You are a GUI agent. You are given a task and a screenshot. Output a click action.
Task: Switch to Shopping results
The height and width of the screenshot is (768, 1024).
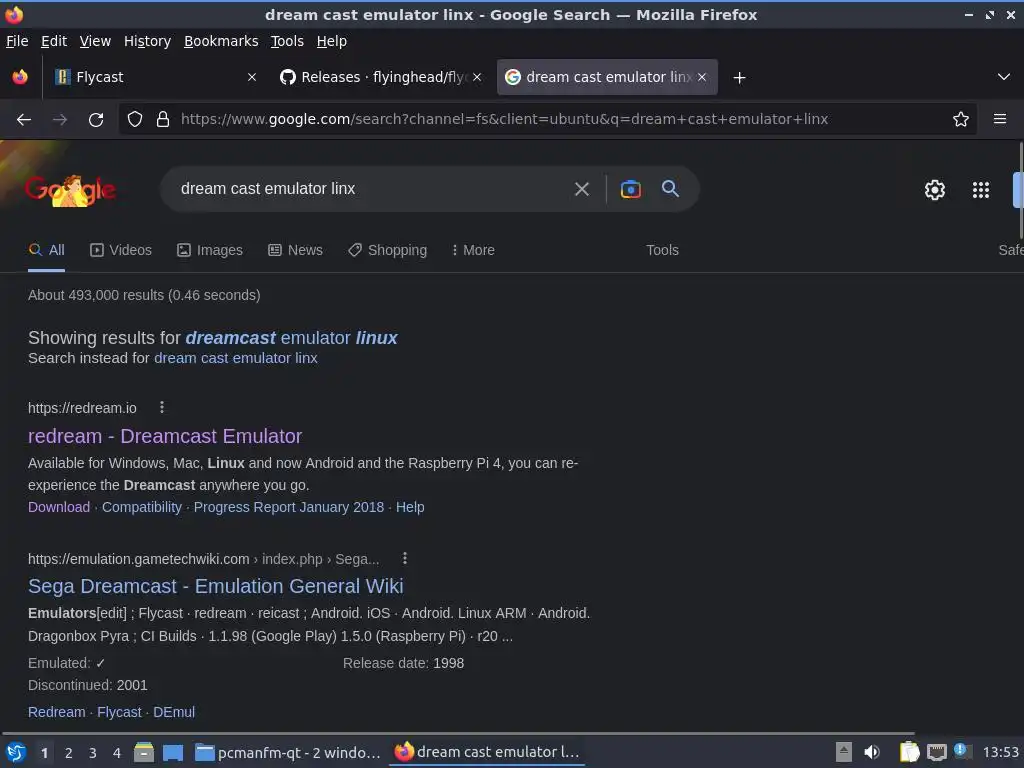tap(387, 250)
